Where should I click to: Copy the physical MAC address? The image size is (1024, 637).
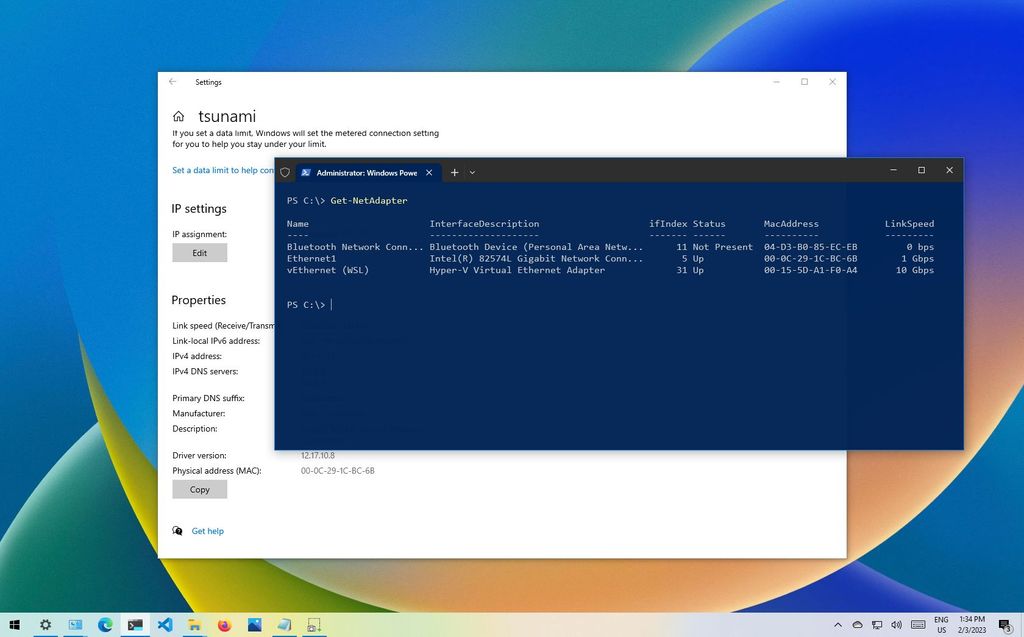[199, 489]
